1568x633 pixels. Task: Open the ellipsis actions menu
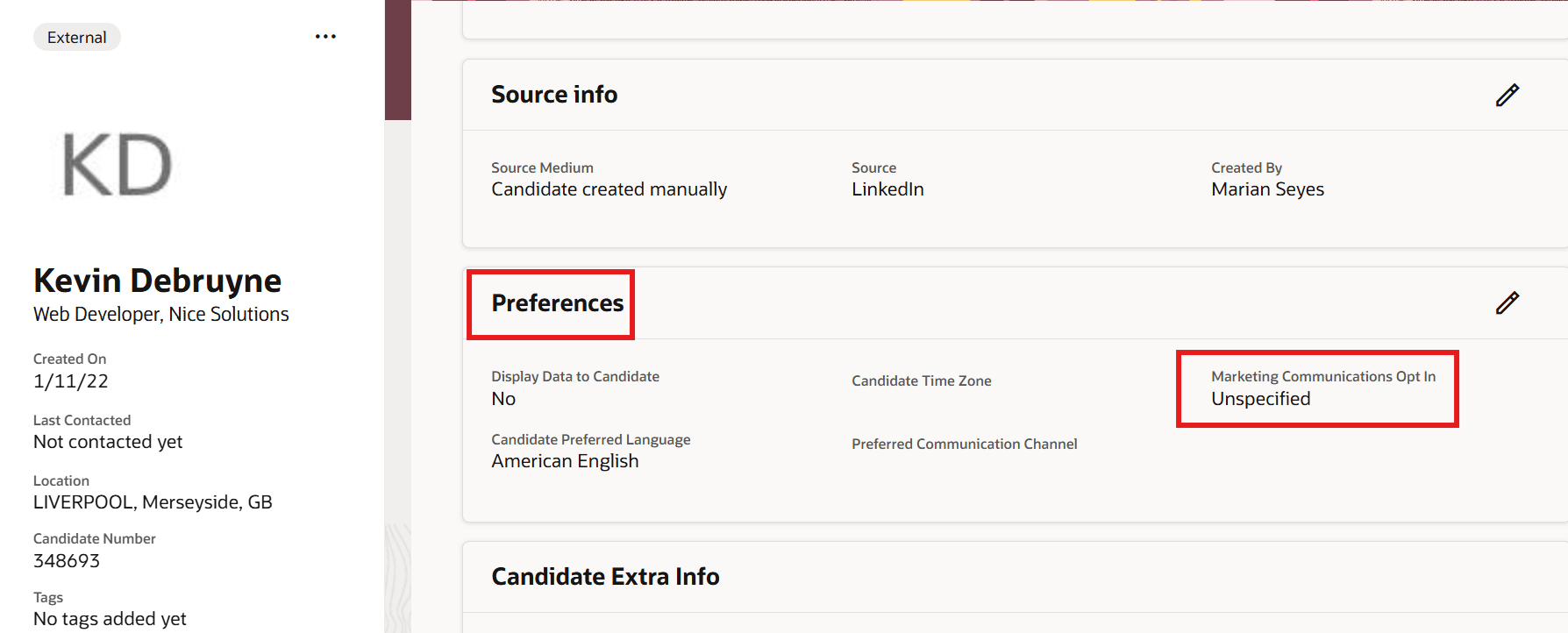click(325, 36)
